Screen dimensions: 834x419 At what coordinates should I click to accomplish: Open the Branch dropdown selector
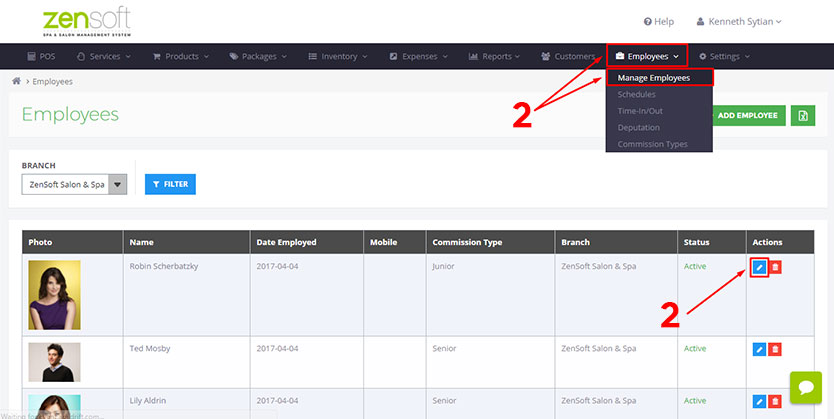[x=74, y=185]
